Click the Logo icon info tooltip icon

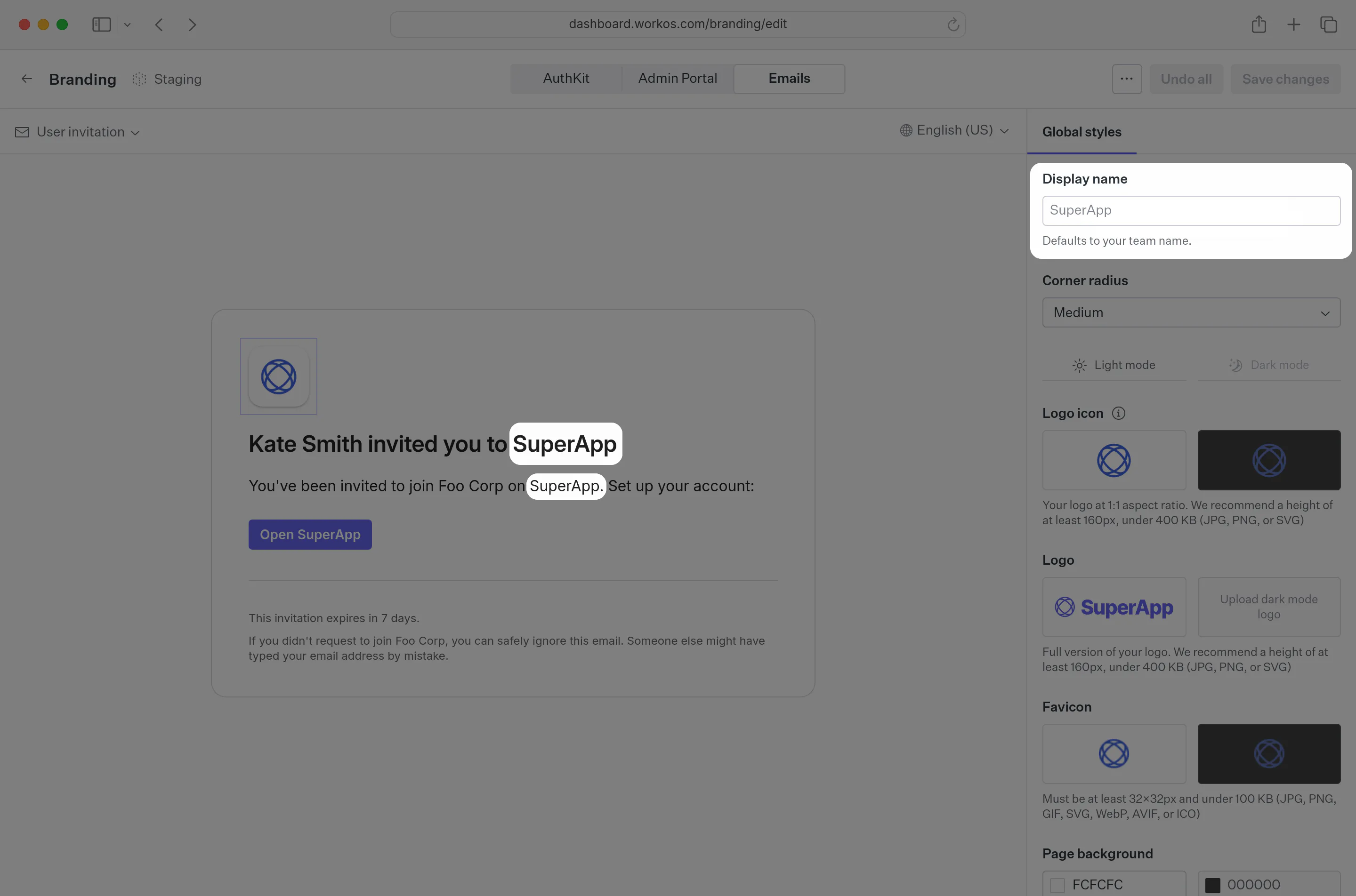coord(1119,413)
